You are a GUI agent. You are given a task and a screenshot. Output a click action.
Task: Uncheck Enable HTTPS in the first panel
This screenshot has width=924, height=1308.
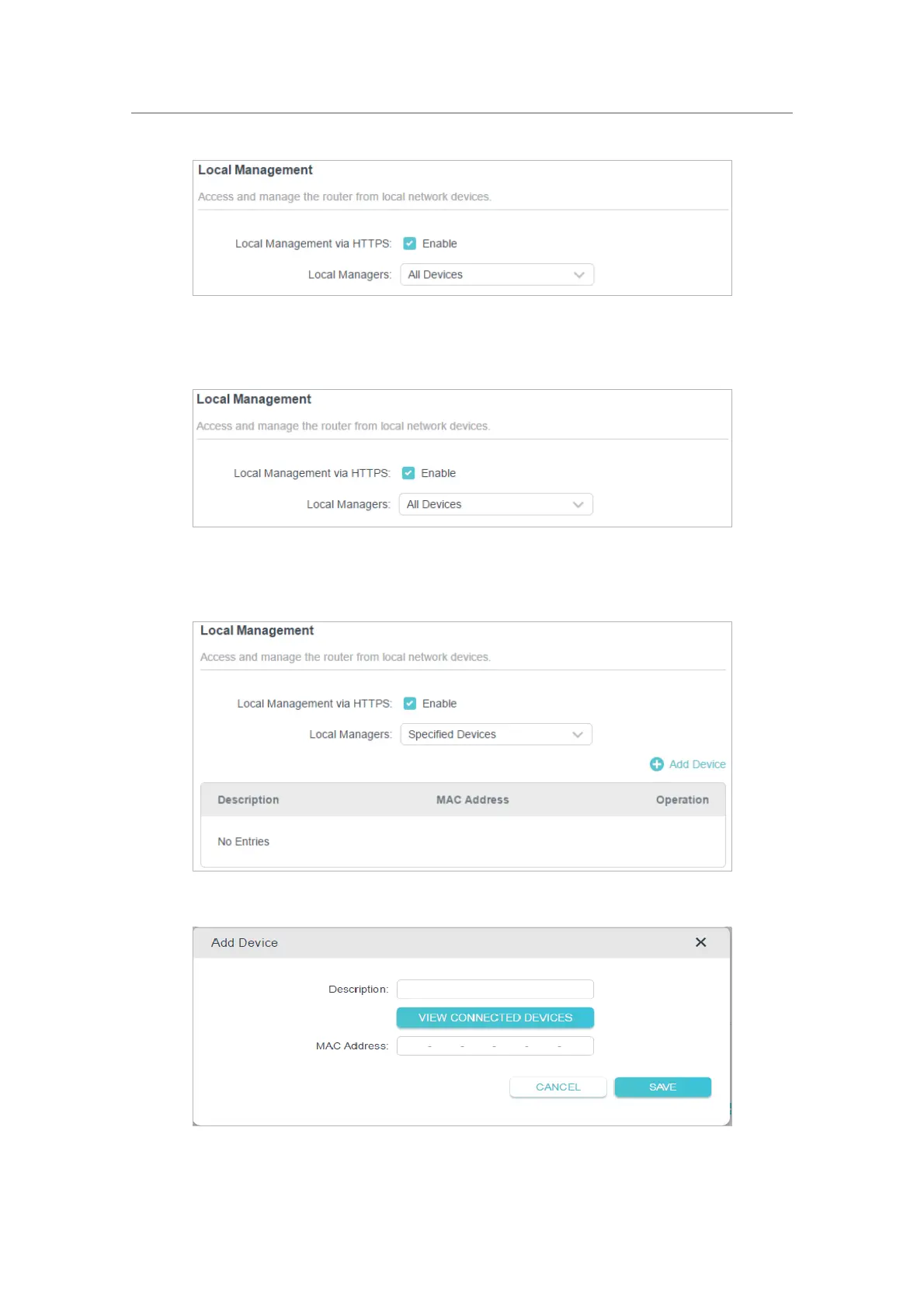pos(410,244)
